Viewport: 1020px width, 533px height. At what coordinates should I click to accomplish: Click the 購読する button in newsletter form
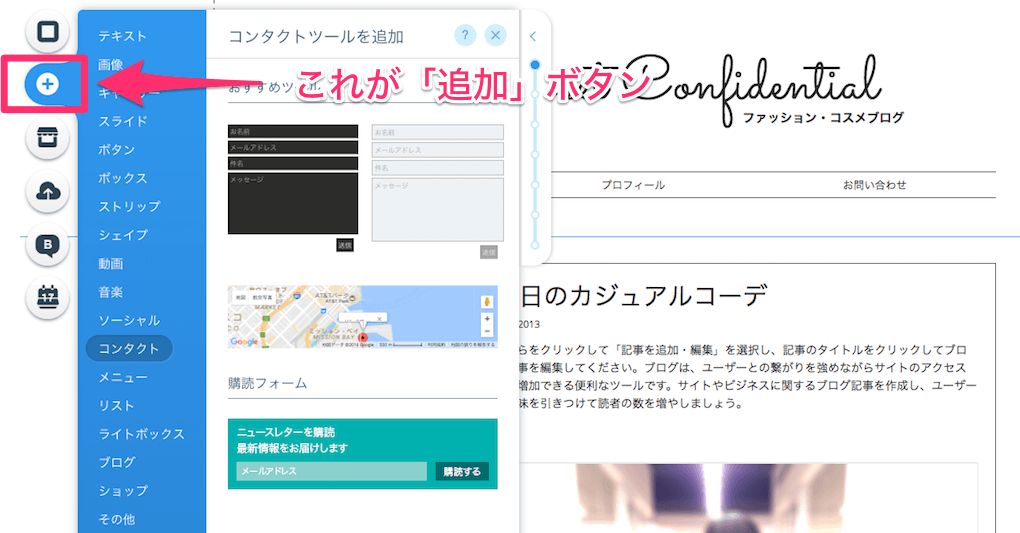[462, 471]
